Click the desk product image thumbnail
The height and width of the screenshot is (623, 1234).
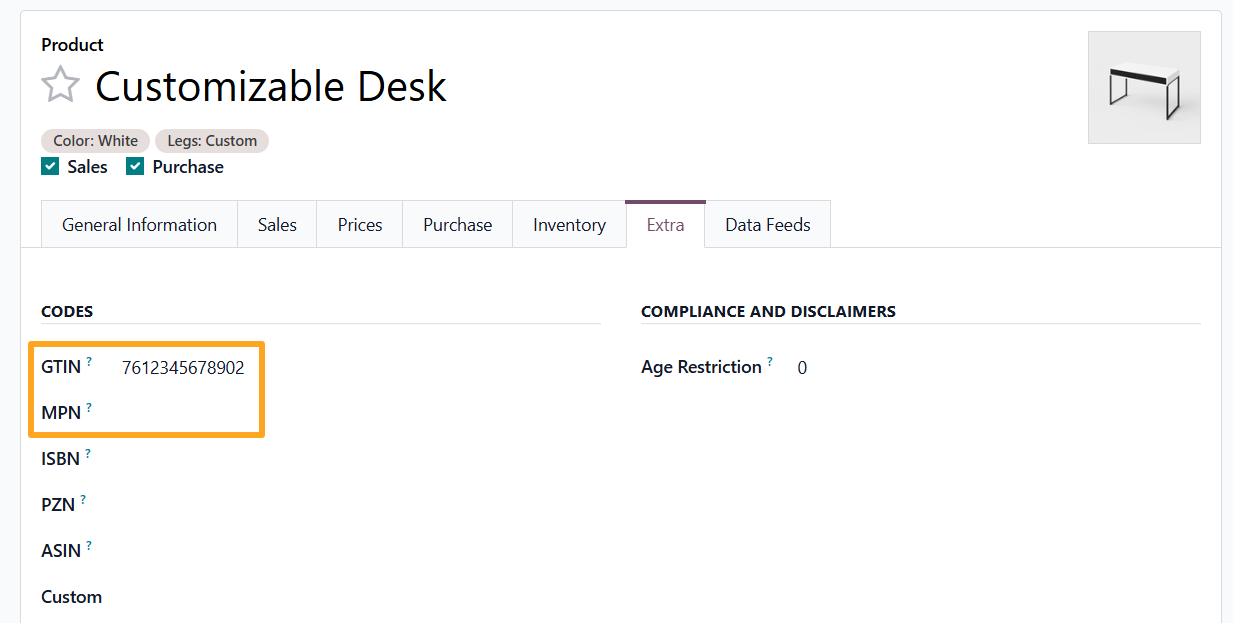click(x=1144, y=87)
